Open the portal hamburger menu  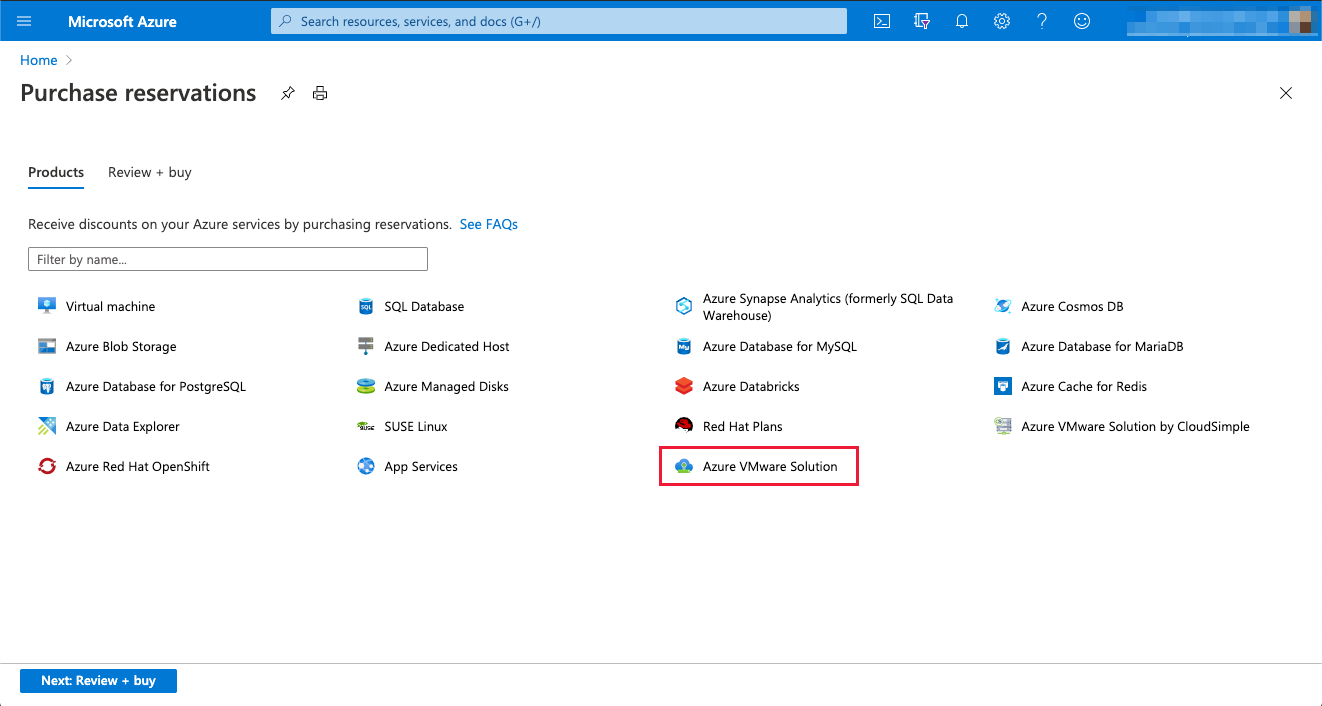point(25,21)
